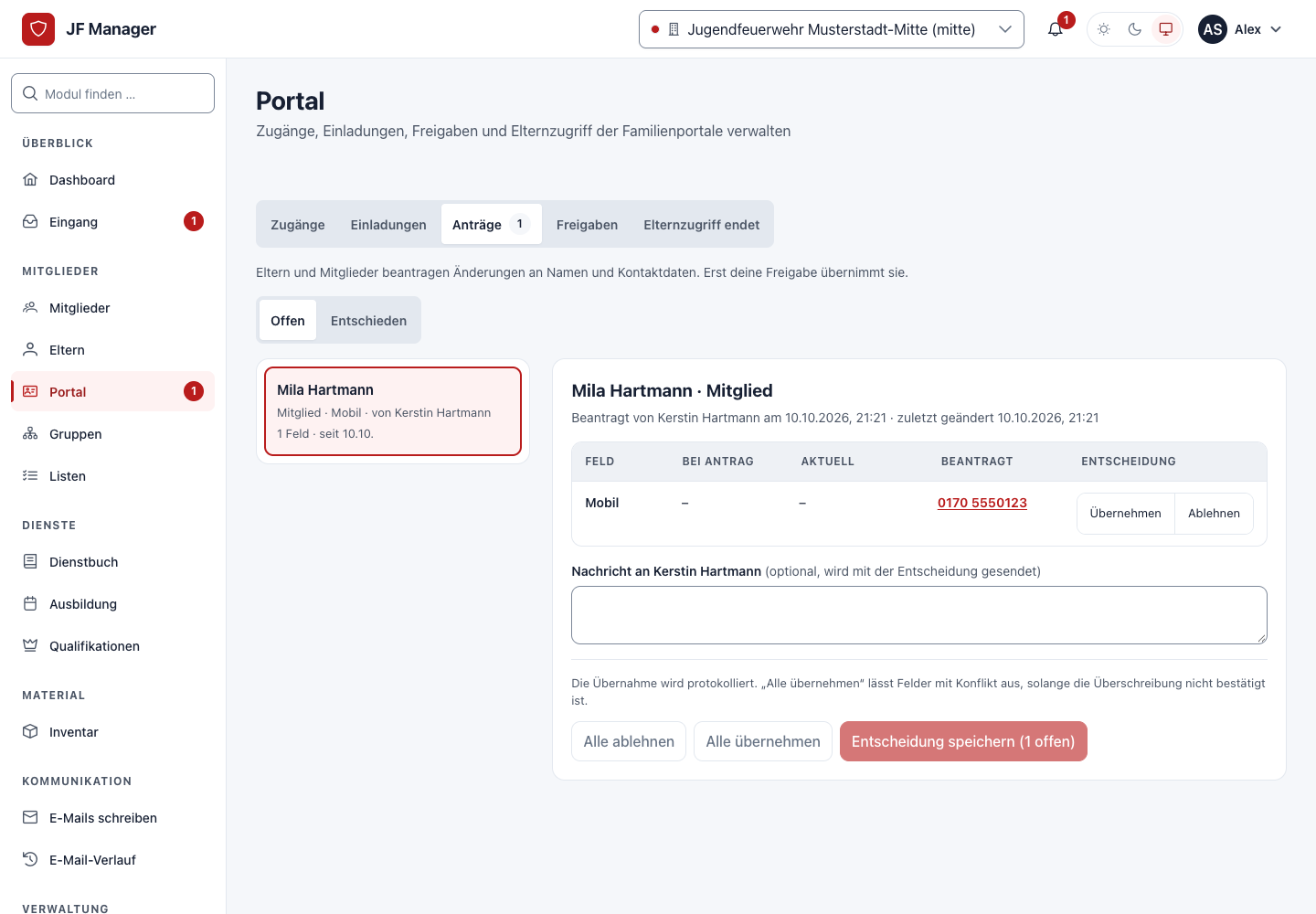
Task: Click Entscheidung speichern button
Action: pyautogui.click(x=963, y=741)
